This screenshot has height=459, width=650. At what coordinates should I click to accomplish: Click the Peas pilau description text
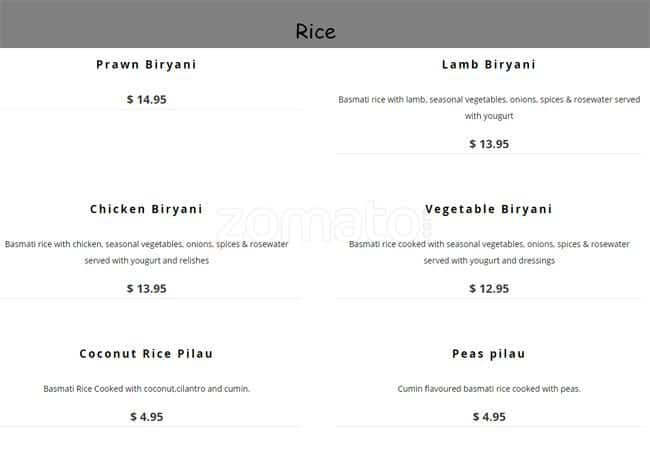pos(489,388)
